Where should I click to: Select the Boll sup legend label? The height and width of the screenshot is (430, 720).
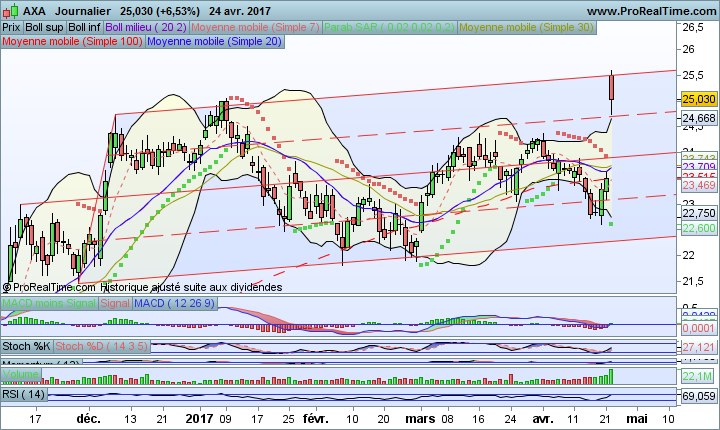[44, 28]
